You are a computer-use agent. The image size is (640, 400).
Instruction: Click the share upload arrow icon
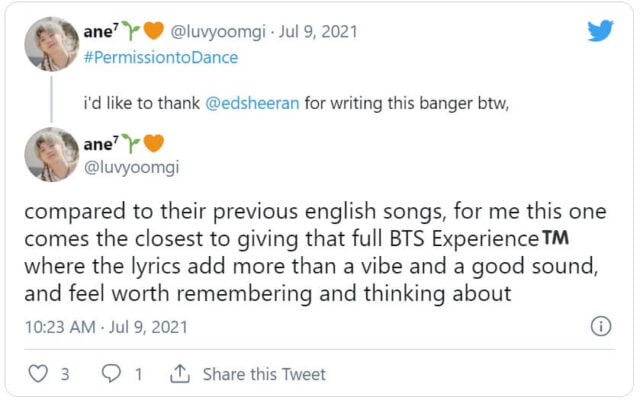point(180,374)
